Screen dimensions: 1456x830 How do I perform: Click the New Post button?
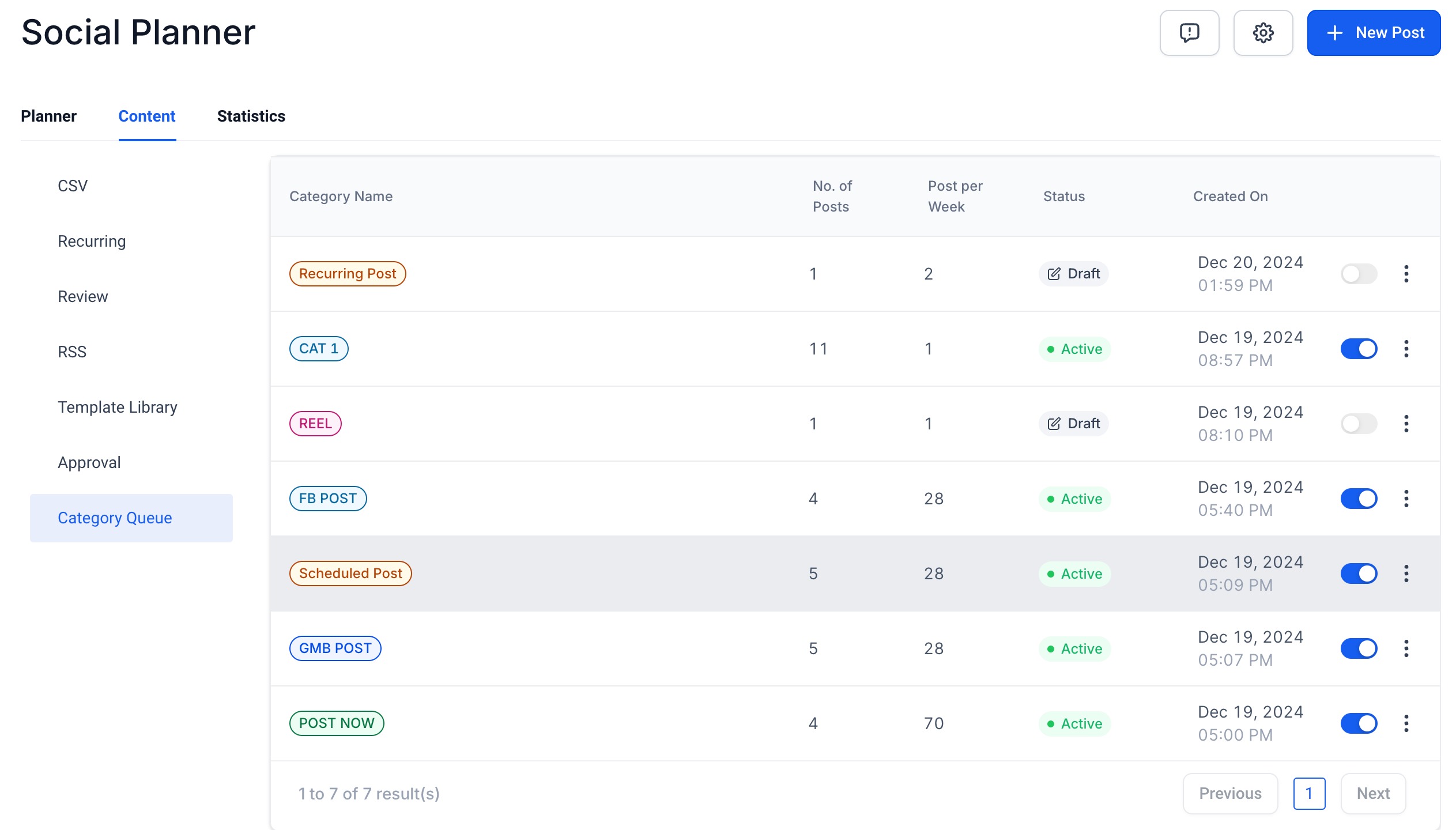click(x=1374, y=33)
